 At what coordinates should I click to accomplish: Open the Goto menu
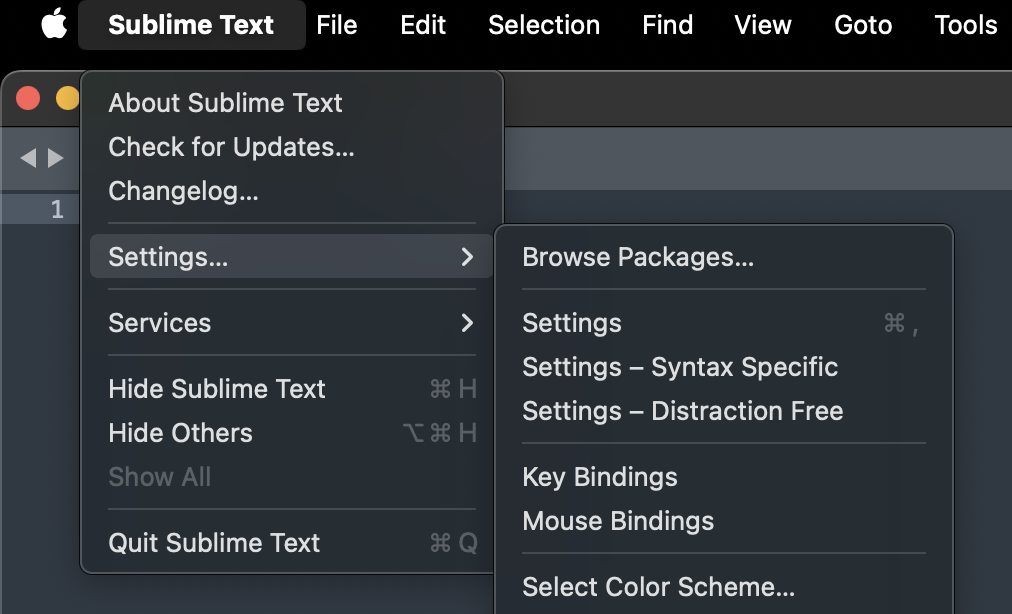[863, 25]
